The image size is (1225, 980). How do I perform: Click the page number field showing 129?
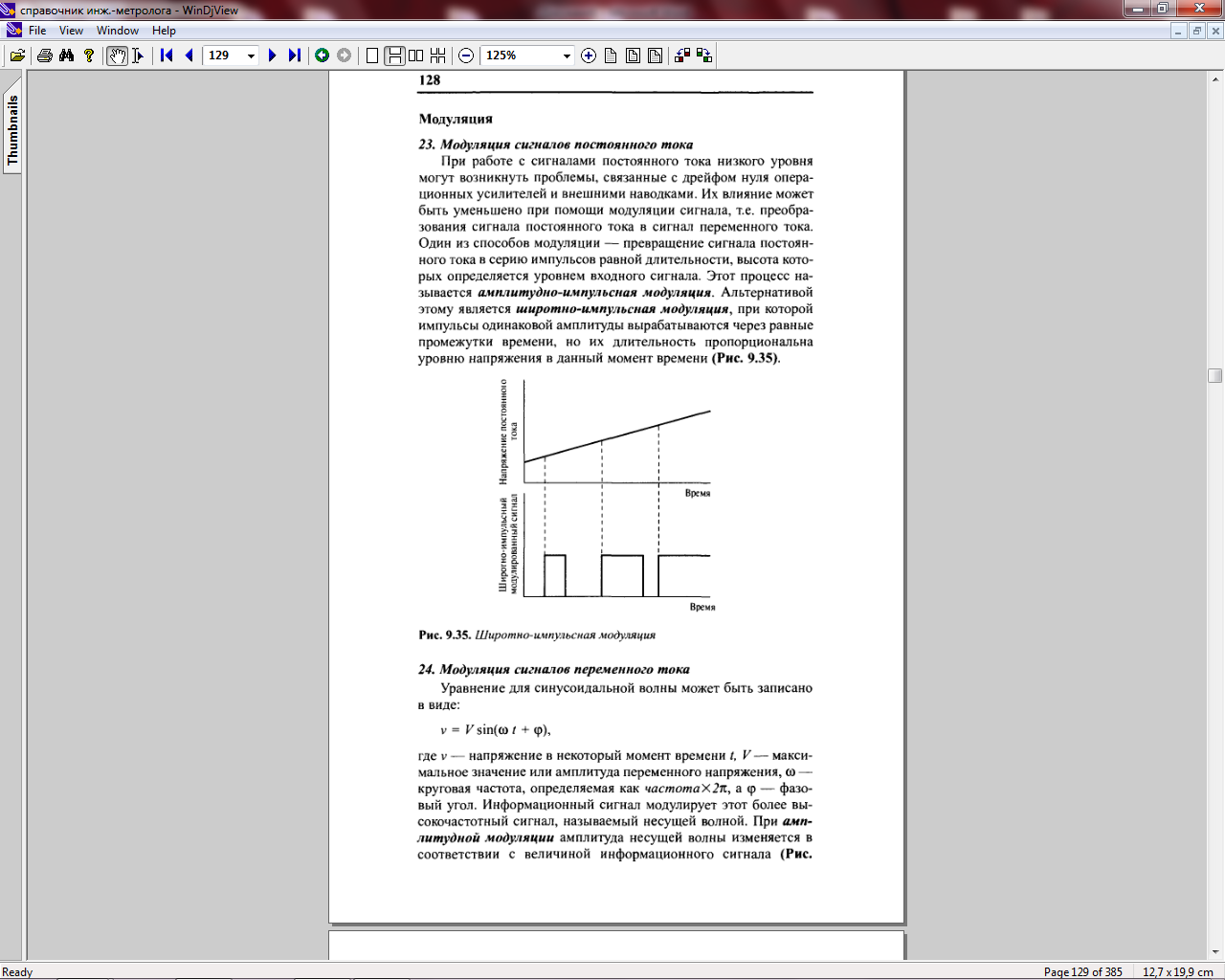225,56
